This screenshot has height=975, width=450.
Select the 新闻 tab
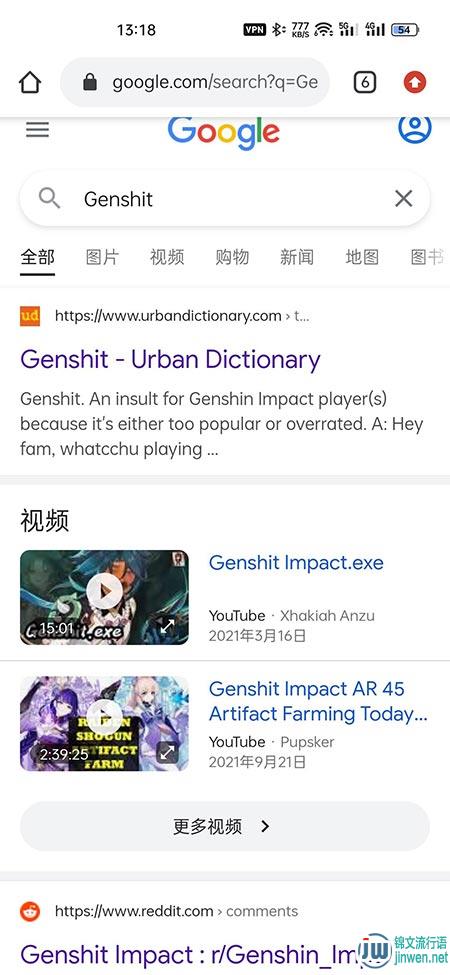(296, 257)
